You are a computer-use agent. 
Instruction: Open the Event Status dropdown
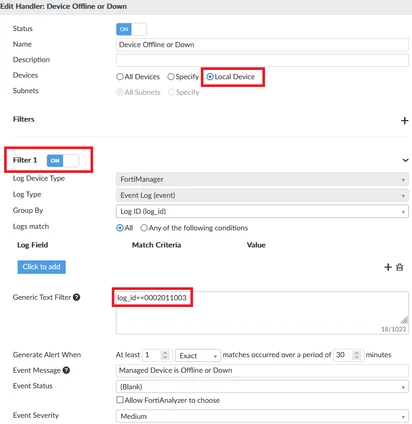[262, 387]
